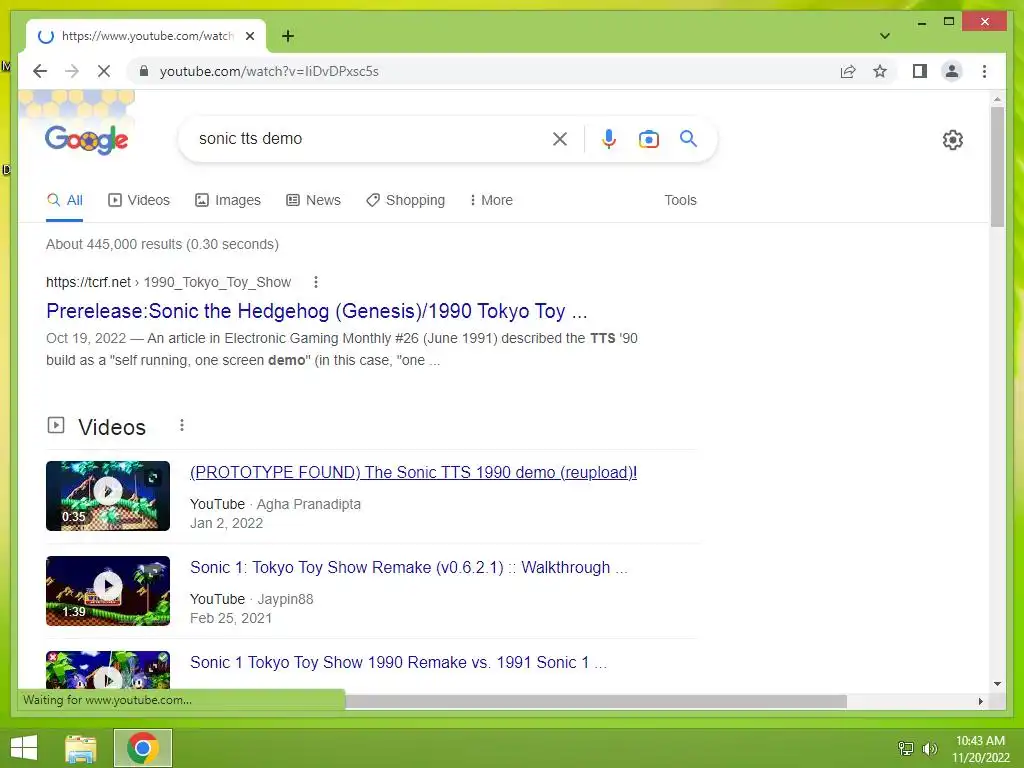The width and height of the screenshot is (1024, 768).
Task: Click the horizontal scrollbar right arrow
Action: 980,701
